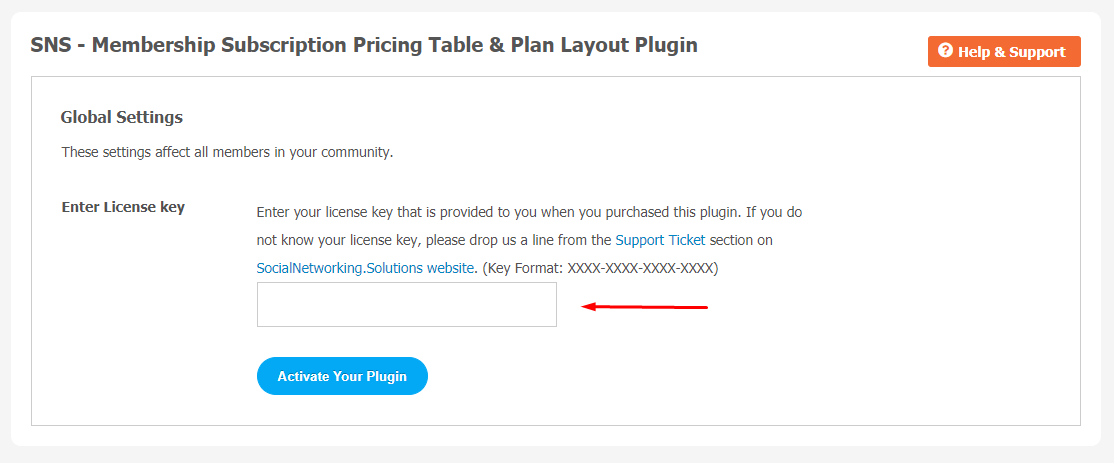Click the 'These settings affect all members' text

tap(227, 152)
